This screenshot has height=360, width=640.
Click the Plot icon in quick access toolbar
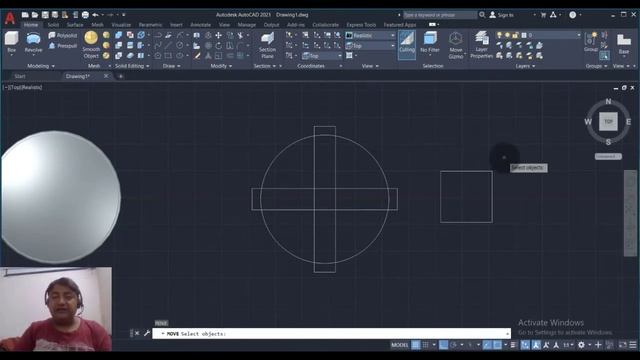(85, 15)
